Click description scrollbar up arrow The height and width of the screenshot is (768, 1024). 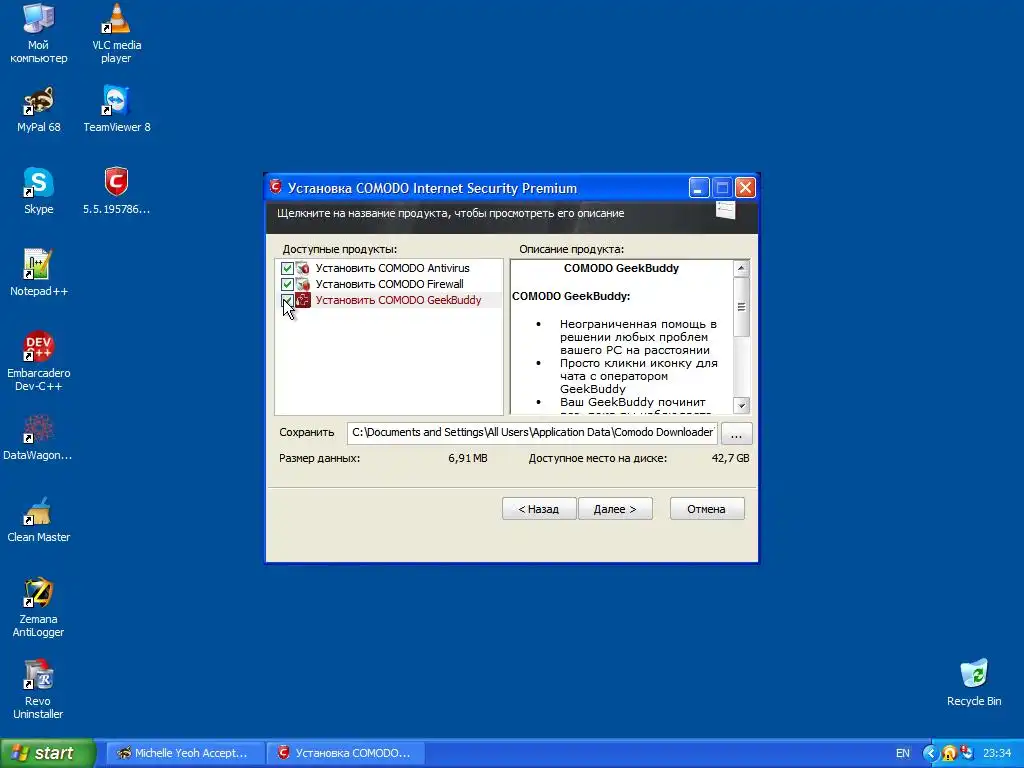[741, 268]
